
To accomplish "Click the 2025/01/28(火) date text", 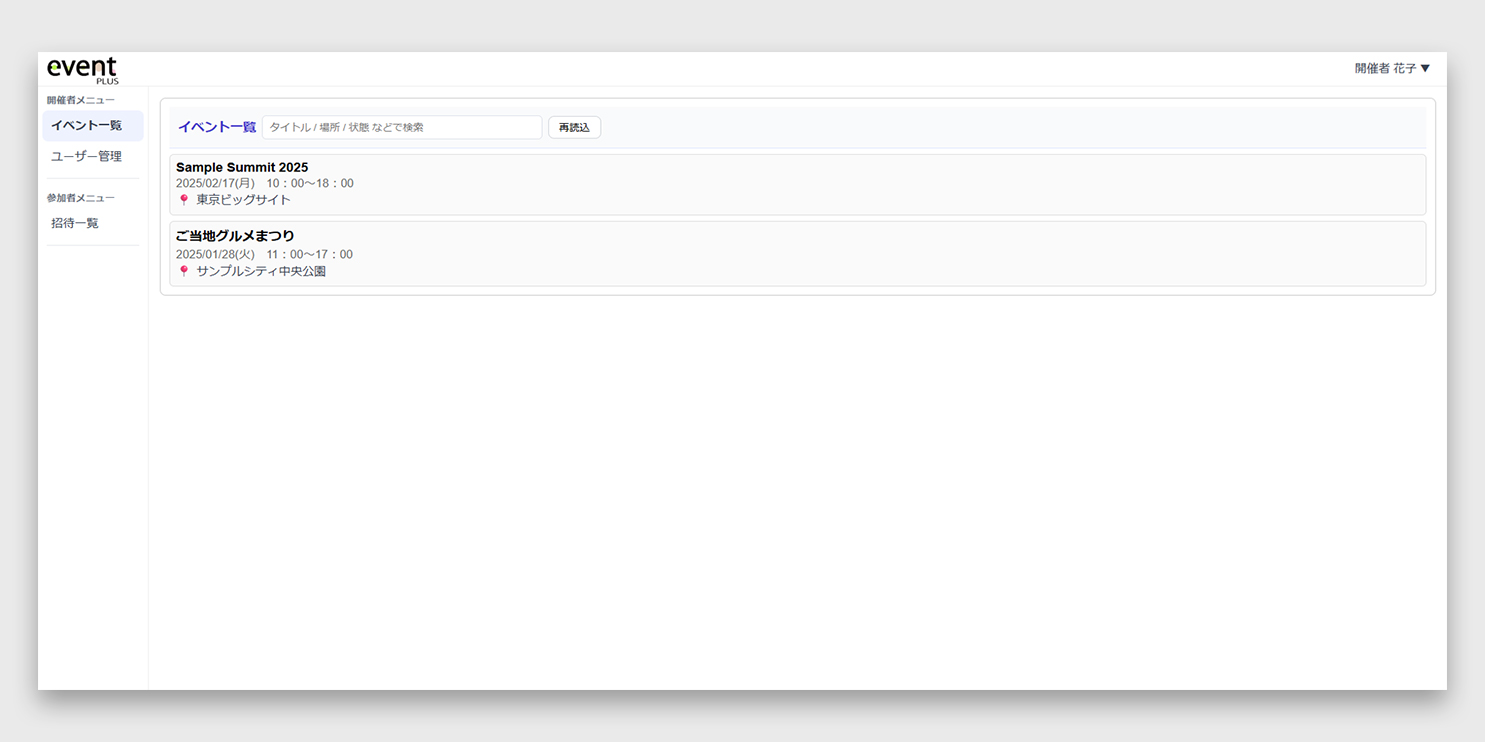I will (215, 255).
